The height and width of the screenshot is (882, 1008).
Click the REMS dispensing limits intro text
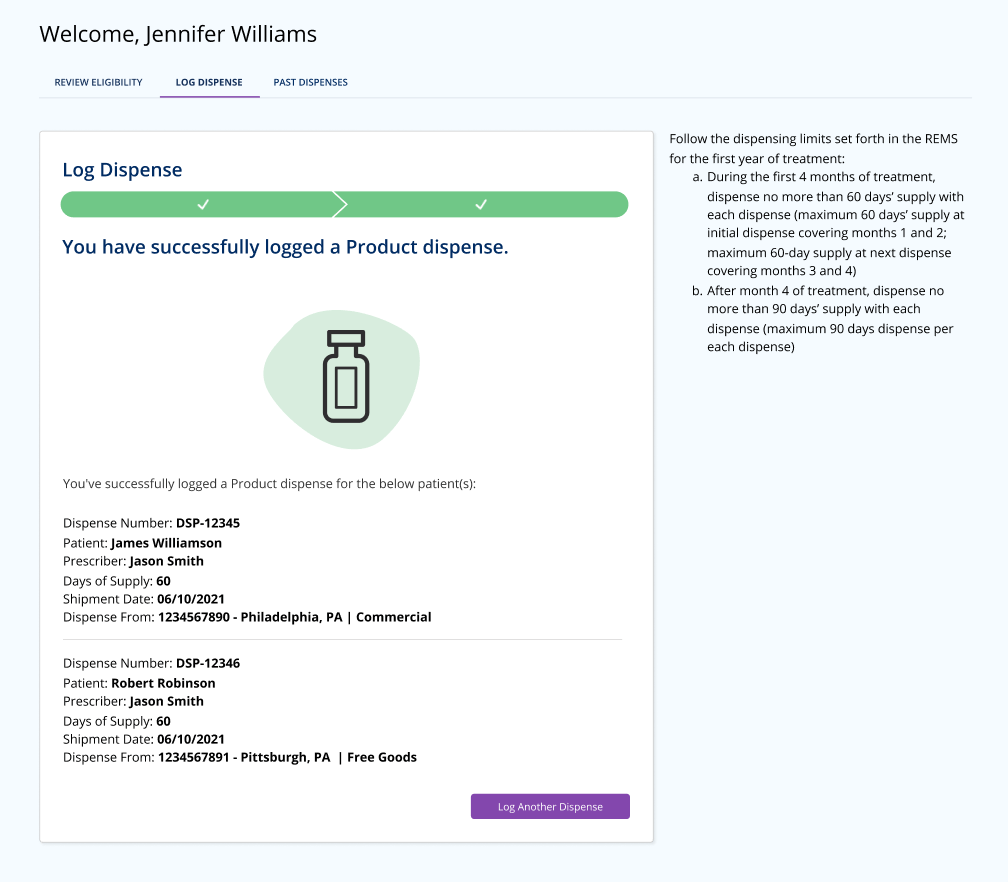click(x=813, y=148)
